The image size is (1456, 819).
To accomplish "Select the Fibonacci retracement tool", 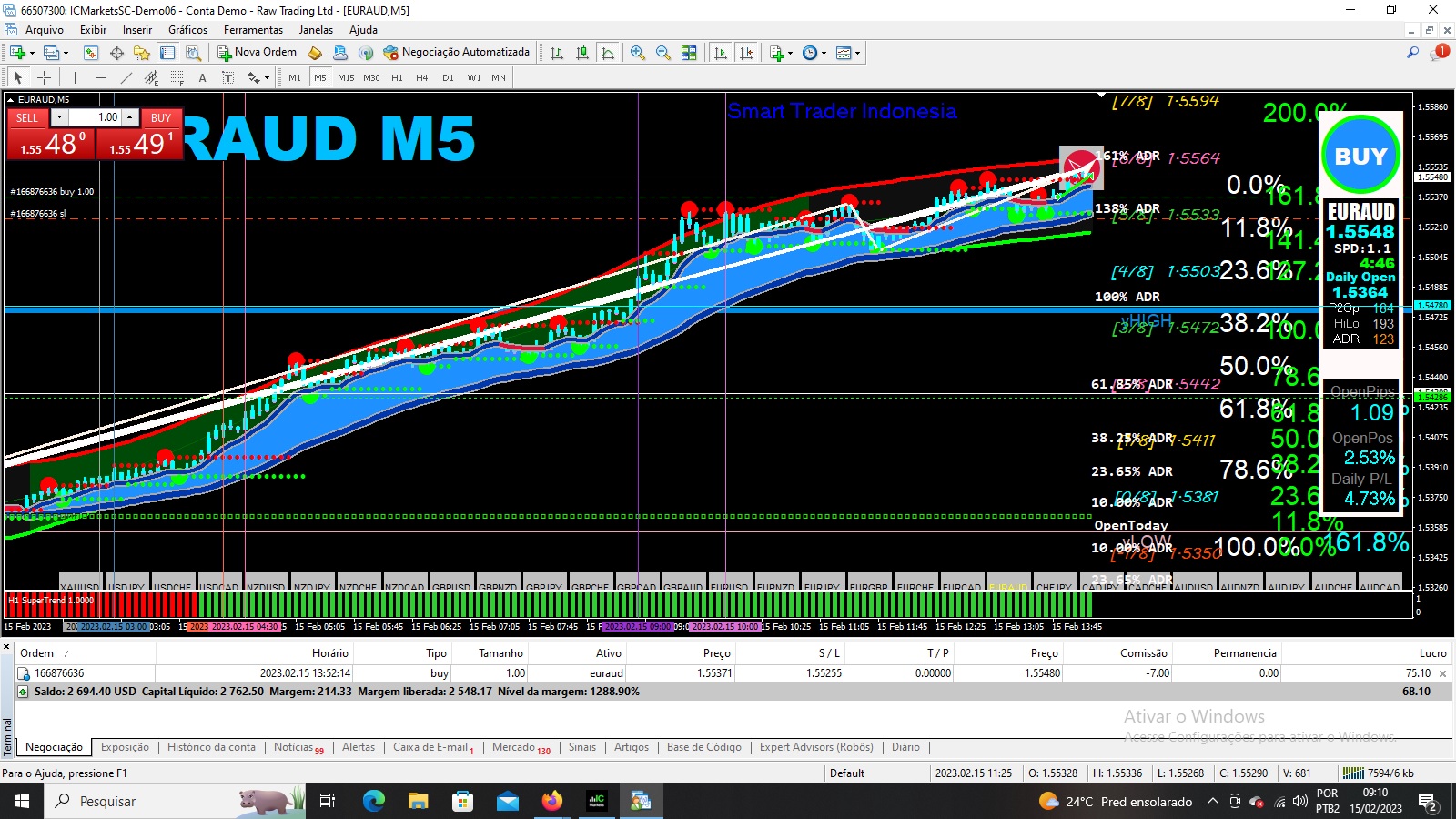I will 177,77.
